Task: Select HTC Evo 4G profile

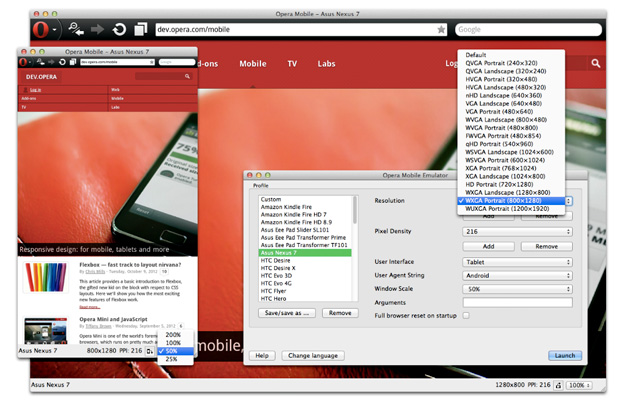Action: click(x=304, y=283)
